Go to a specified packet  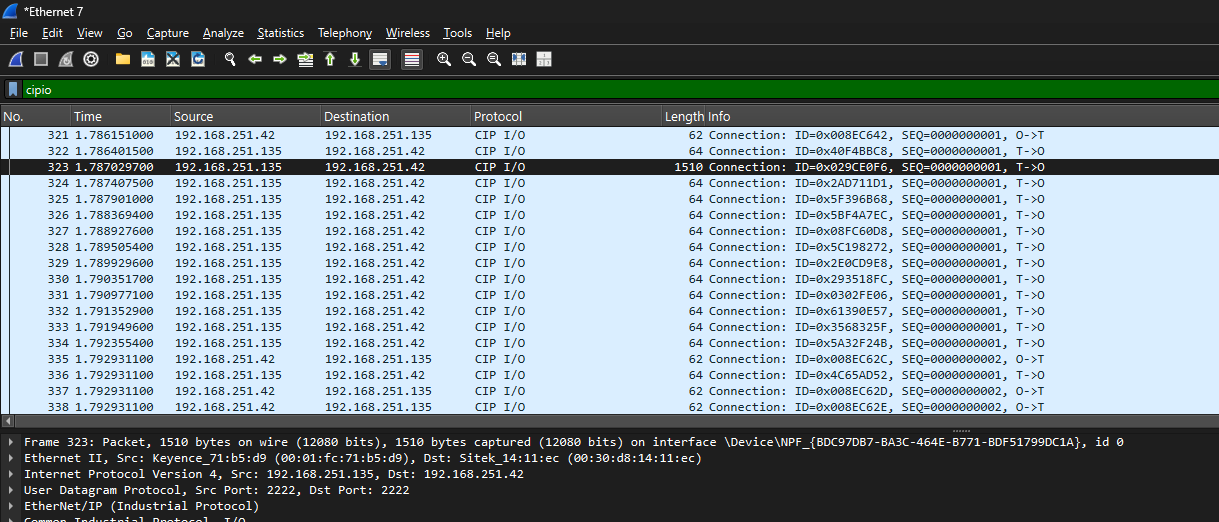(x=305, y=59)
